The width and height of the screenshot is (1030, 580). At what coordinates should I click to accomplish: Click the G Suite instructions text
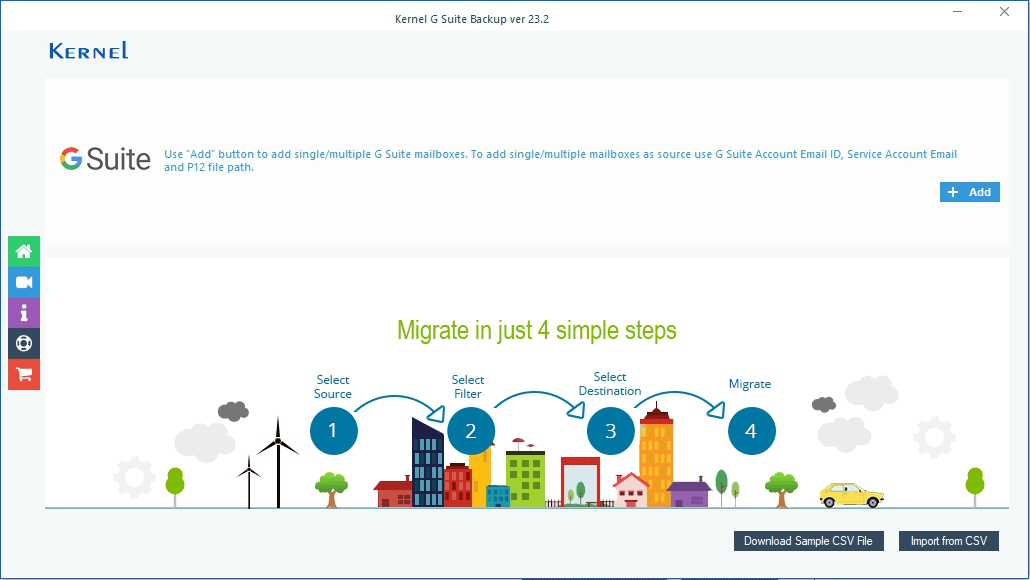tap(560, 160)
